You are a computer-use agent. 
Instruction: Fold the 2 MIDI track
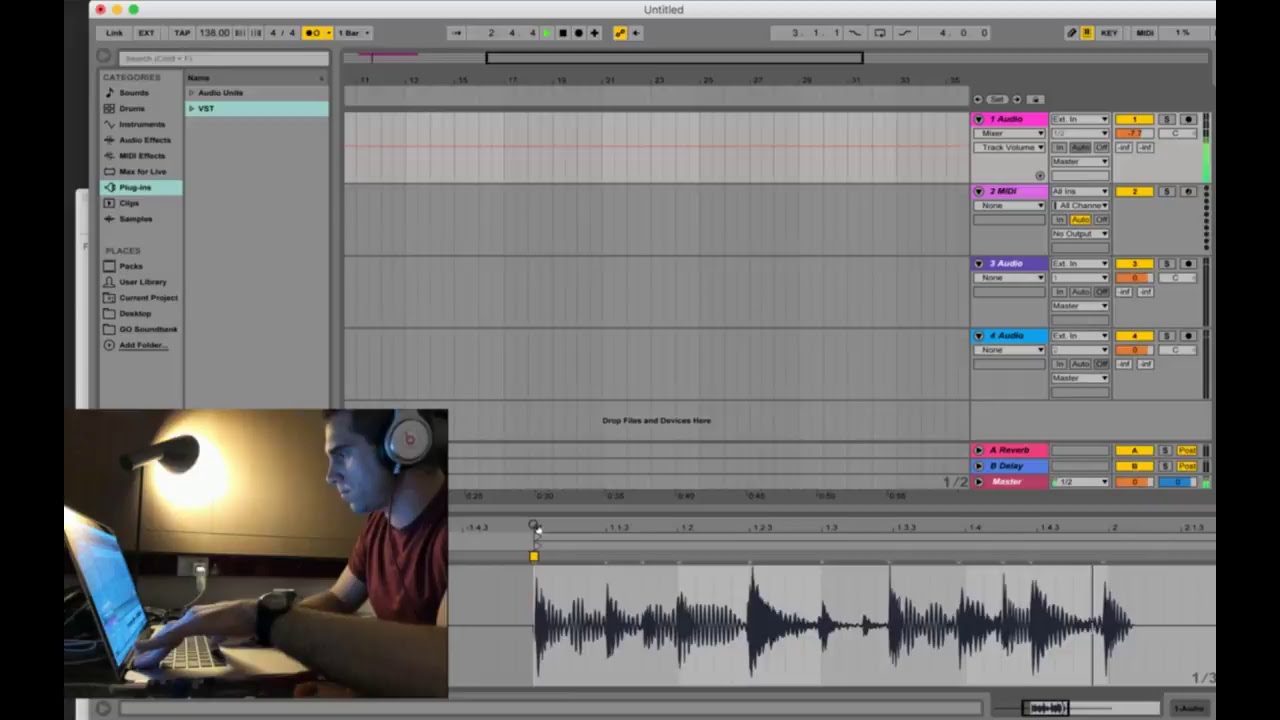click(x=979, y=191)
